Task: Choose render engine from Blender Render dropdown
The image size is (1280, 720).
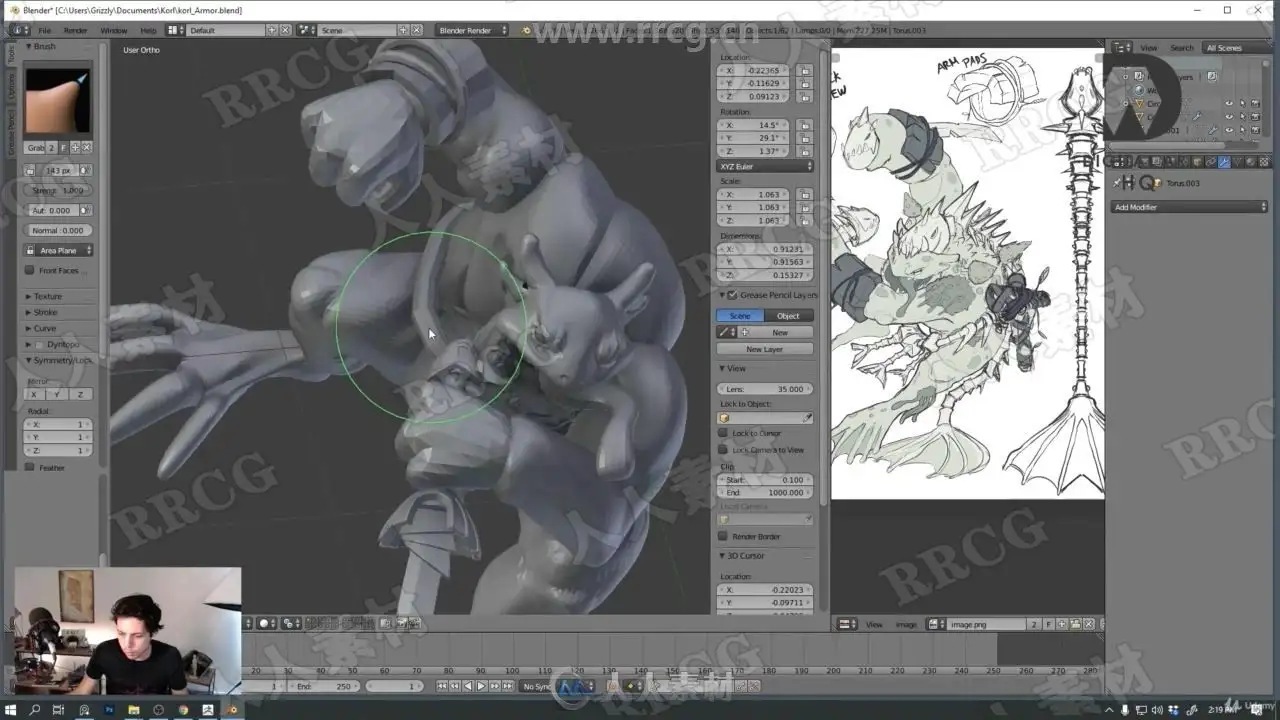Action: tap(472, 30)
